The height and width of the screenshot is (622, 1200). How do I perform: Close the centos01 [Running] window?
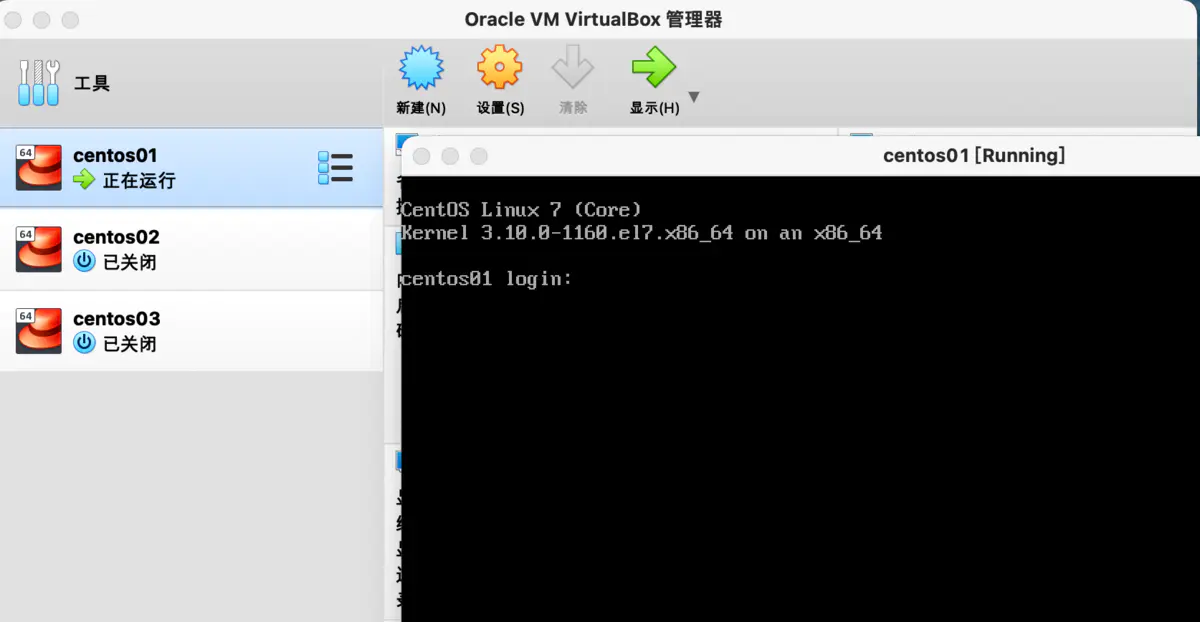coord(422,156)
